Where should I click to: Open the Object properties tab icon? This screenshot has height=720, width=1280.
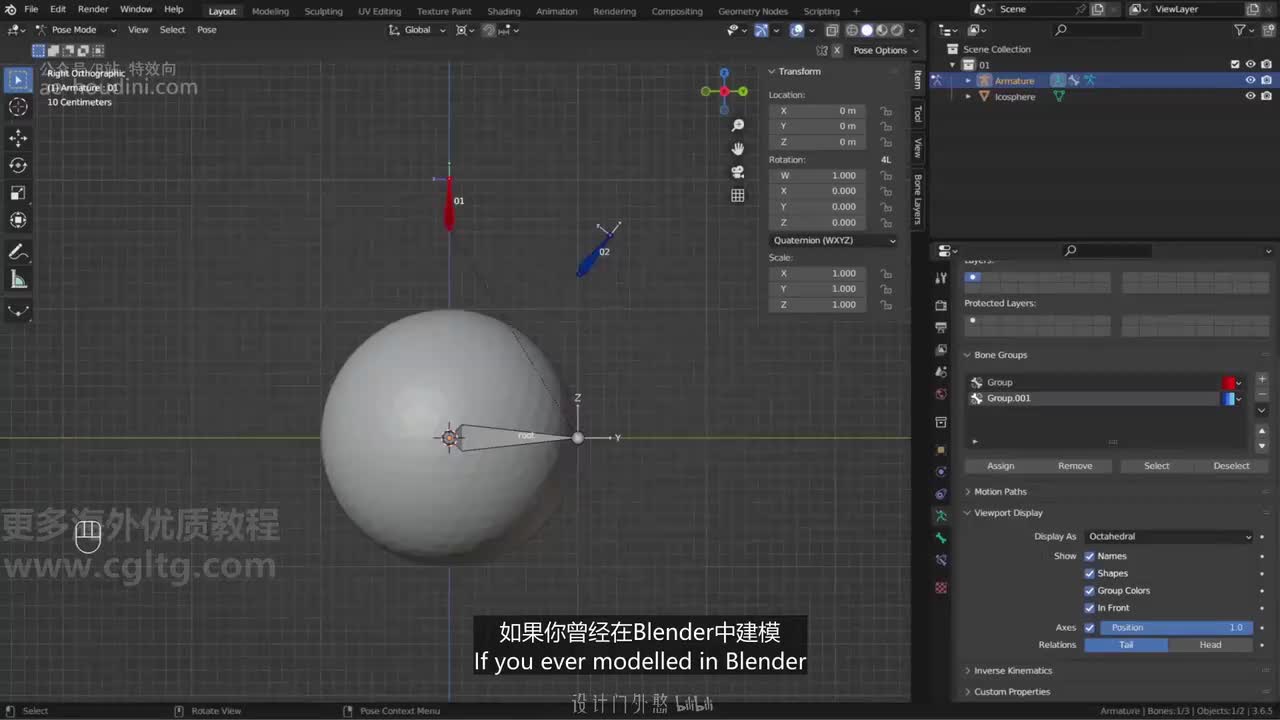point(940,449)
